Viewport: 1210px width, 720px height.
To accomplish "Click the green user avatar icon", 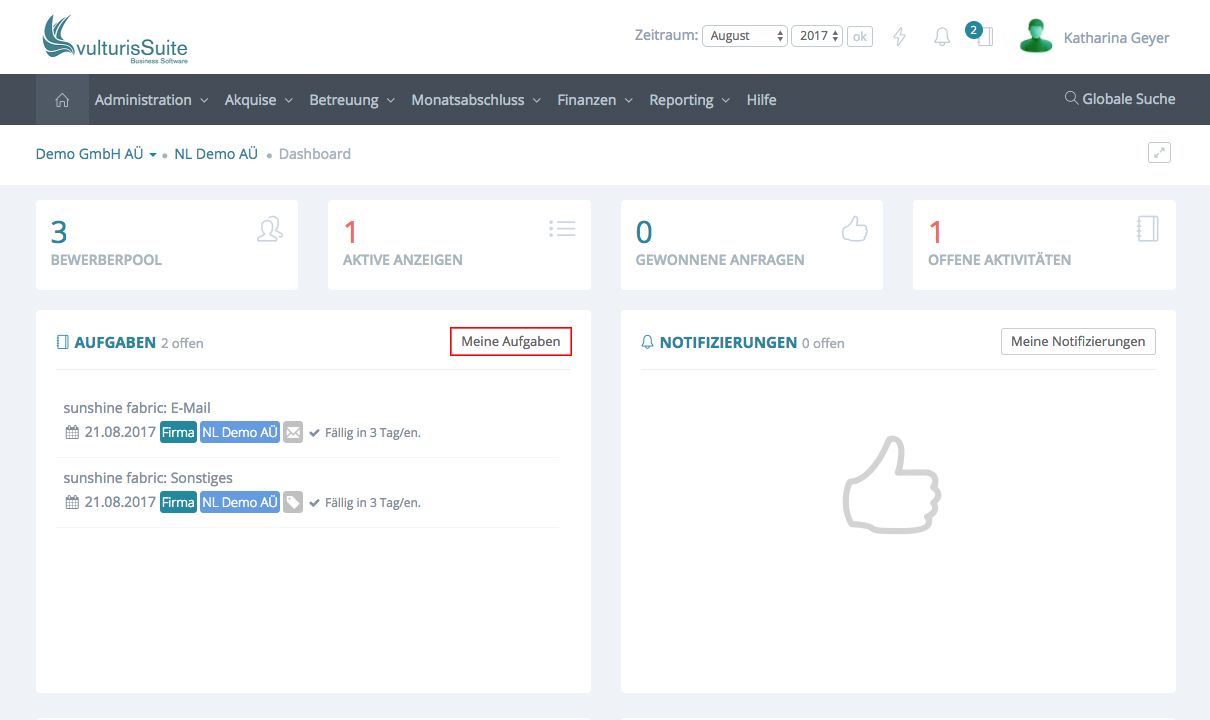I will (x=1036, y=37).
